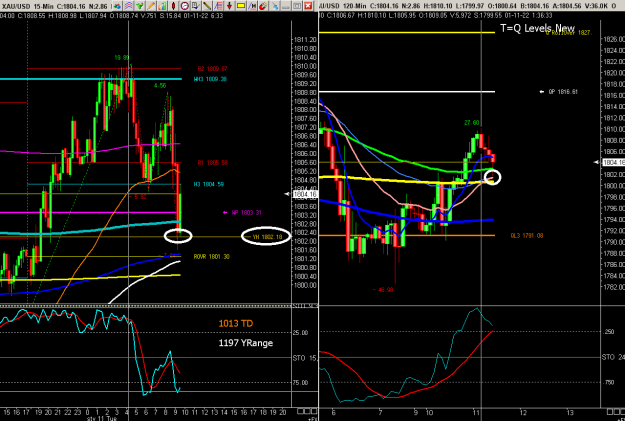Toggle the red magnet snap icon

(x=263, y=6)
